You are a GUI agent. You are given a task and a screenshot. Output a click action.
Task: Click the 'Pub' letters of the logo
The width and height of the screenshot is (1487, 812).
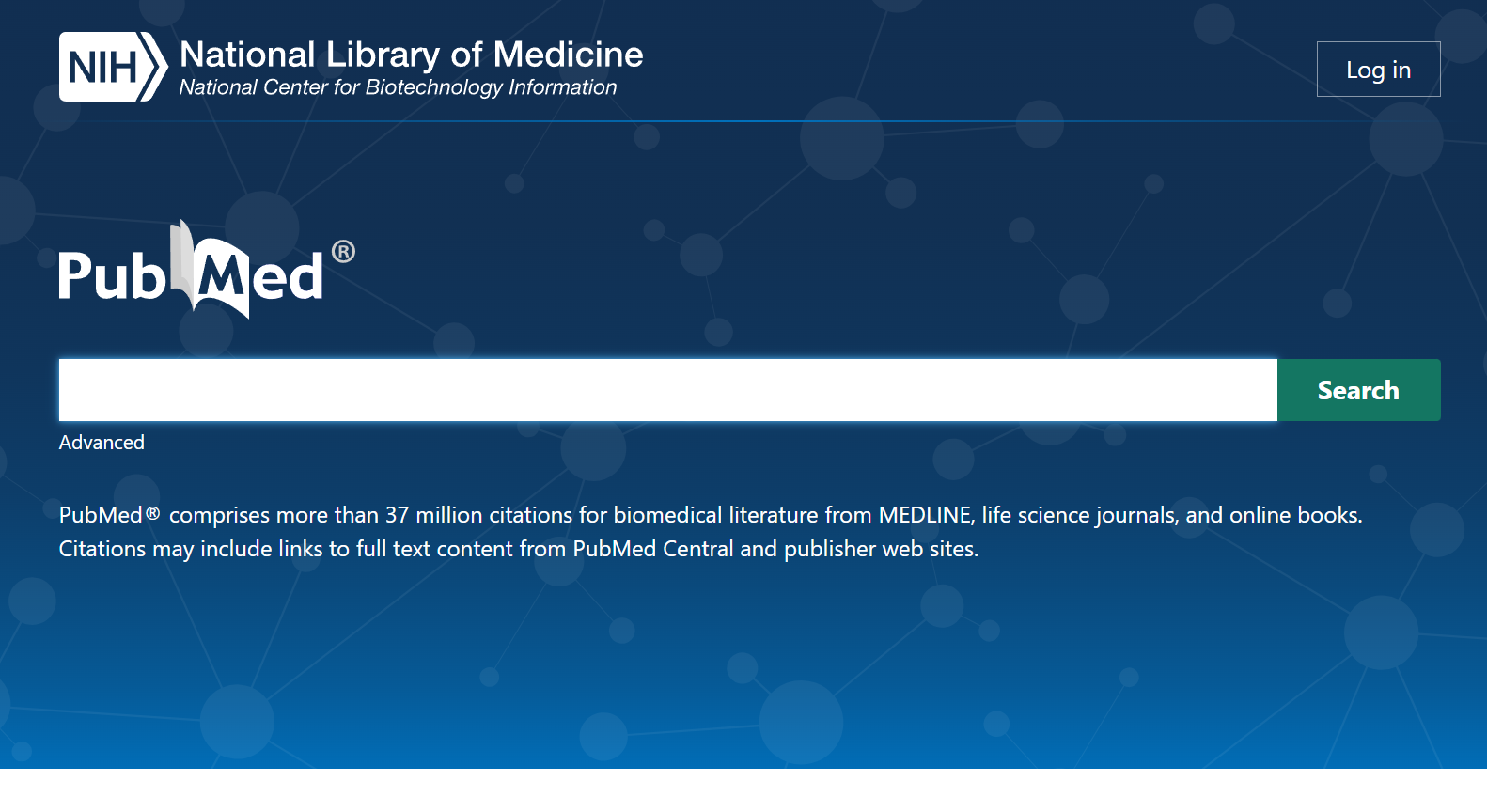point(113,276)
